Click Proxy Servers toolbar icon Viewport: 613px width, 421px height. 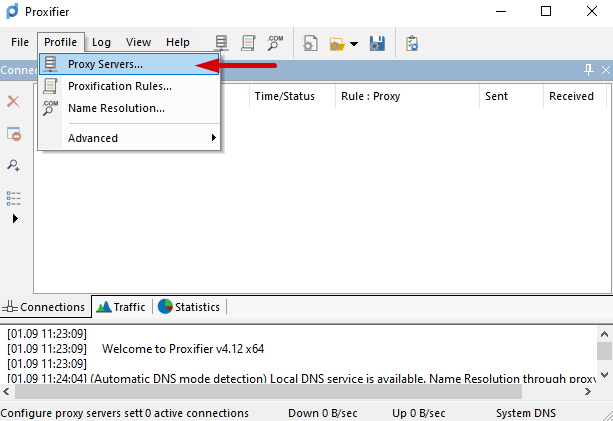(222, 43)
